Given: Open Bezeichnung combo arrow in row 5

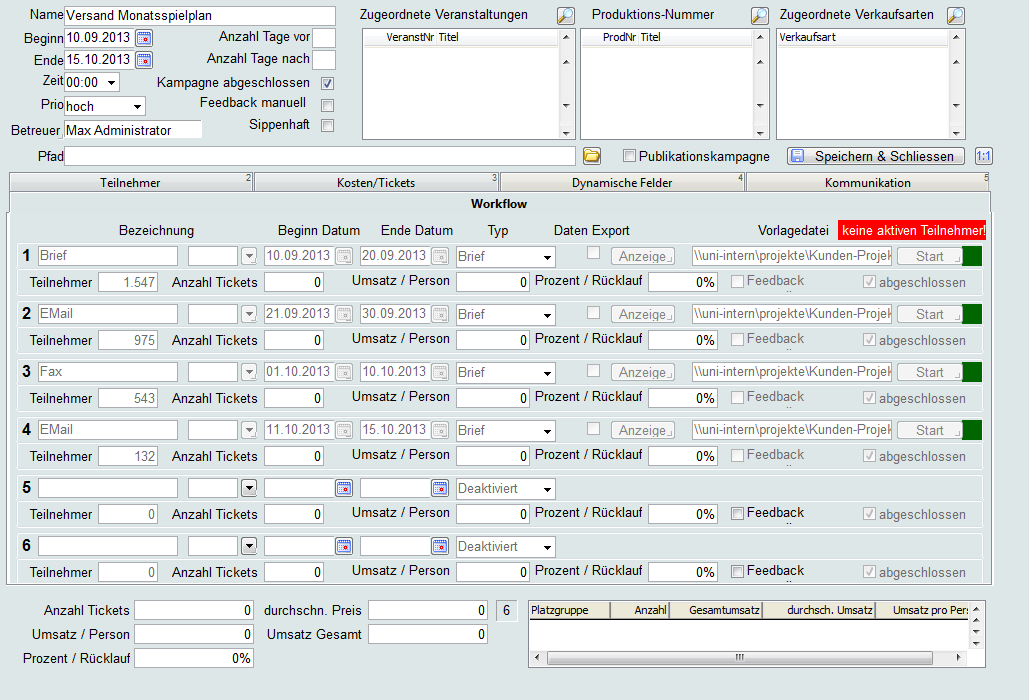Looking at the screenshot, I should [x=249, y=489].
